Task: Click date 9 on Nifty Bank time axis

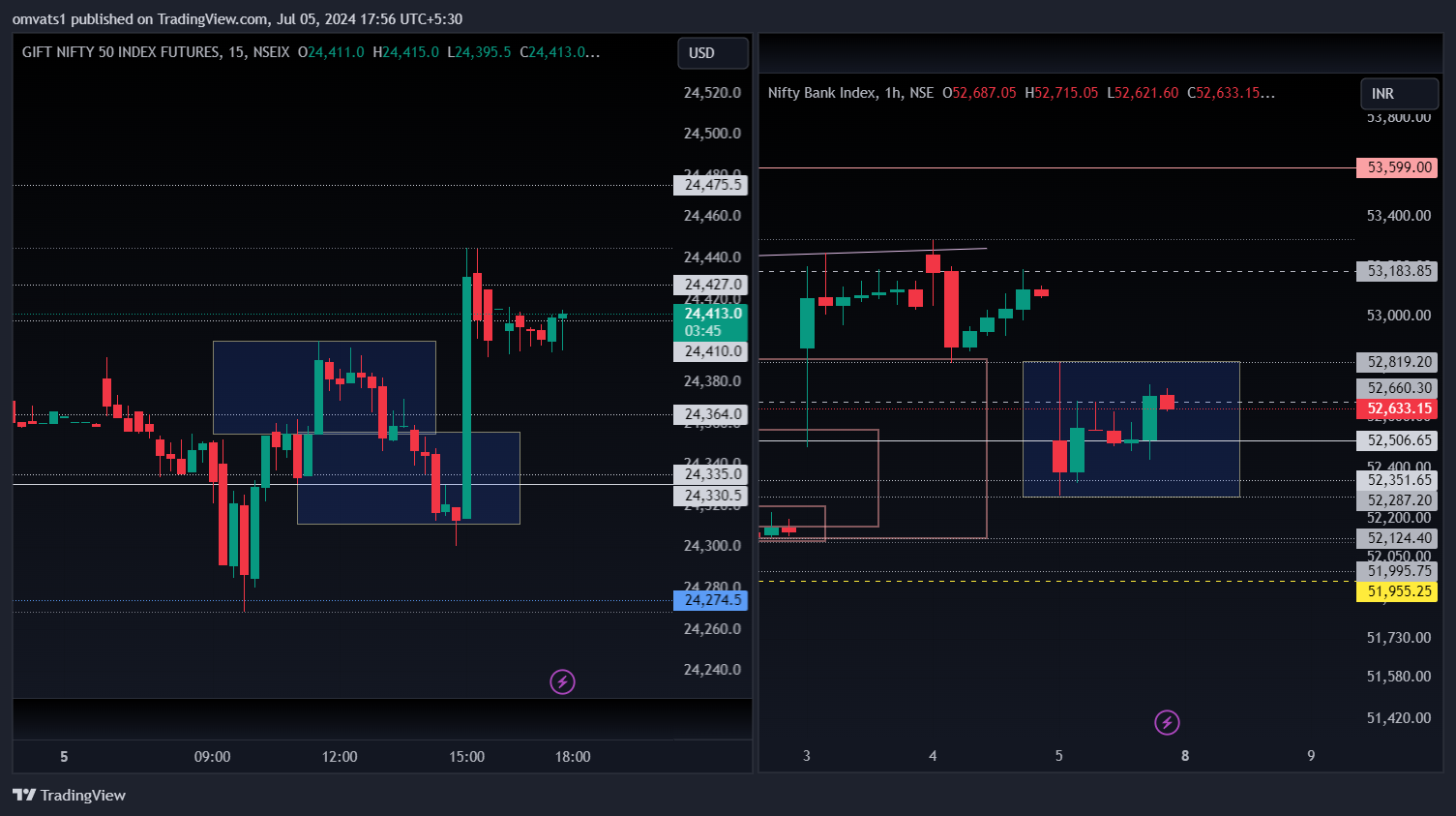Action: (x=1311, y=756)
